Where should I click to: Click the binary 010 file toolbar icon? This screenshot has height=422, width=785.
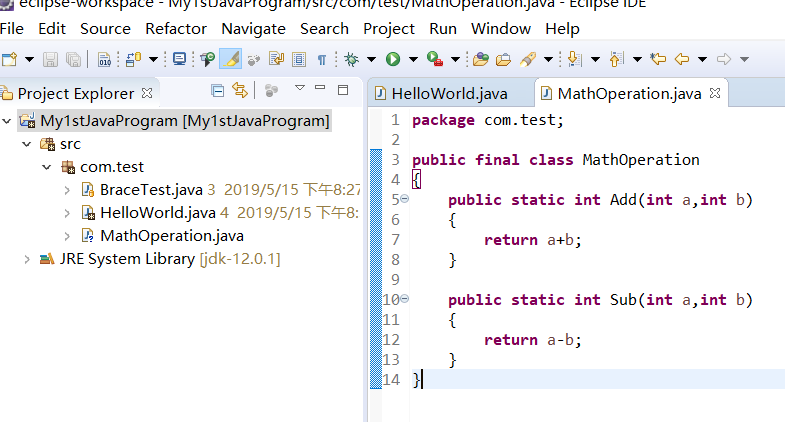104,59
